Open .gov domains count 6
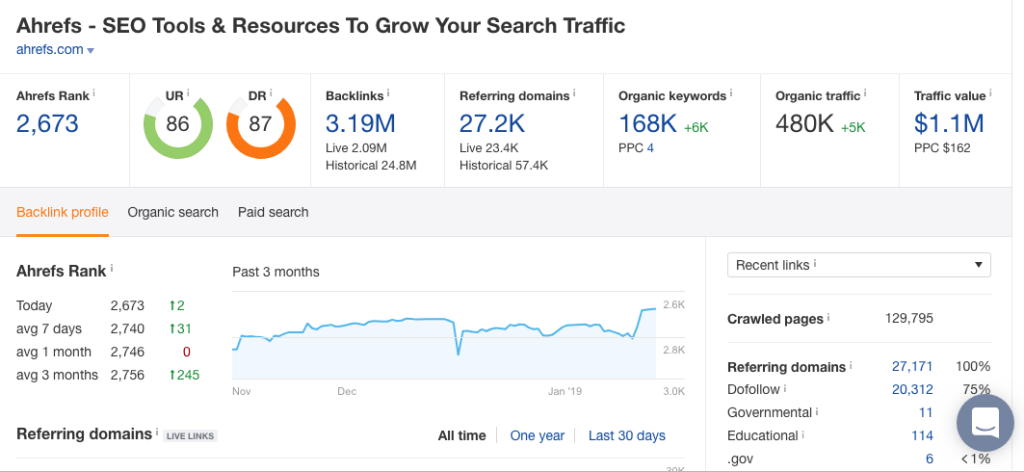Image resolution: width=1024 pixels, height=472 pixels. (x=929, y=458)
